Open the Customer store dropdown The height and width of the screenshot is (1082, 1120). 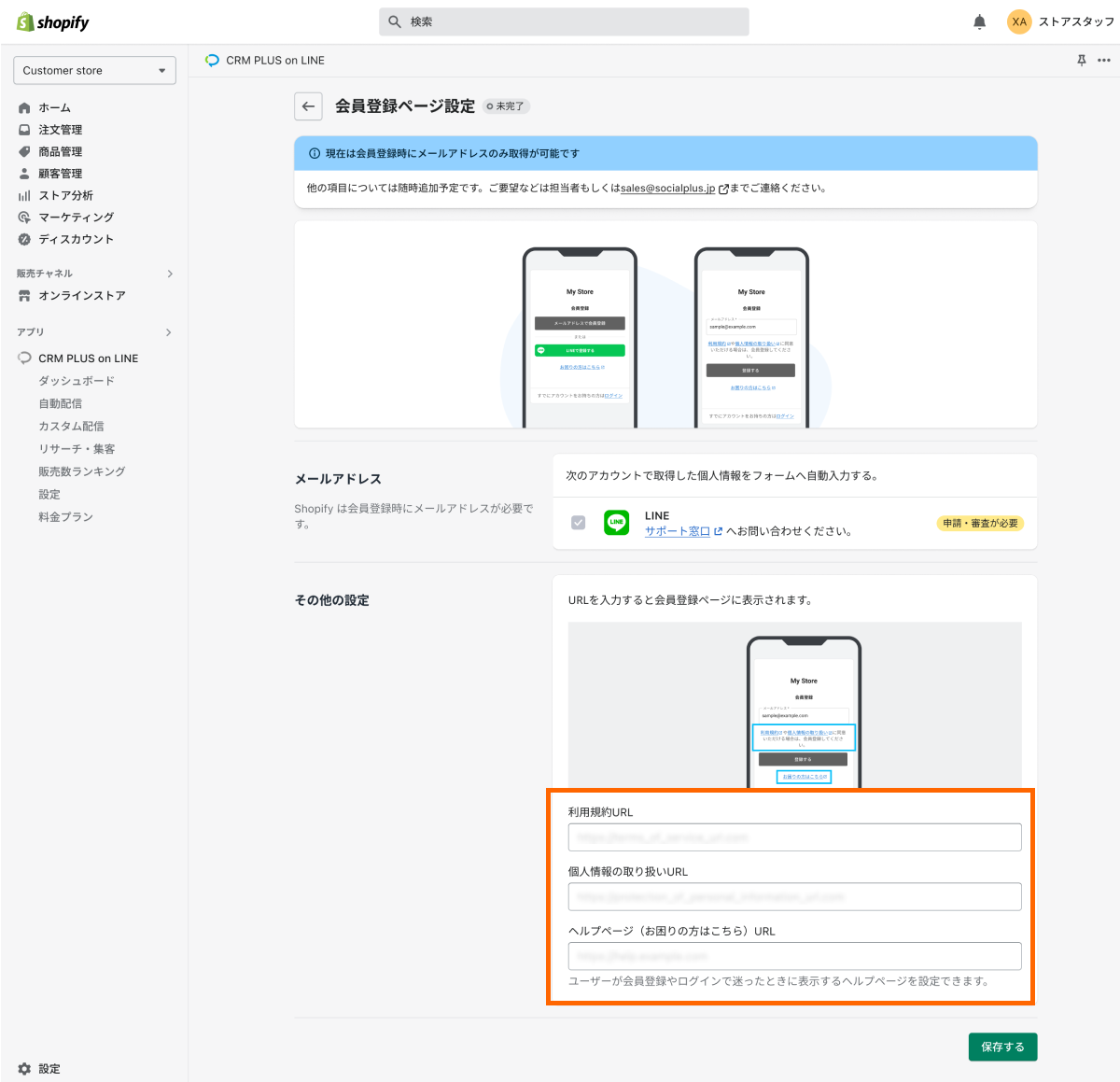[94, 70]
